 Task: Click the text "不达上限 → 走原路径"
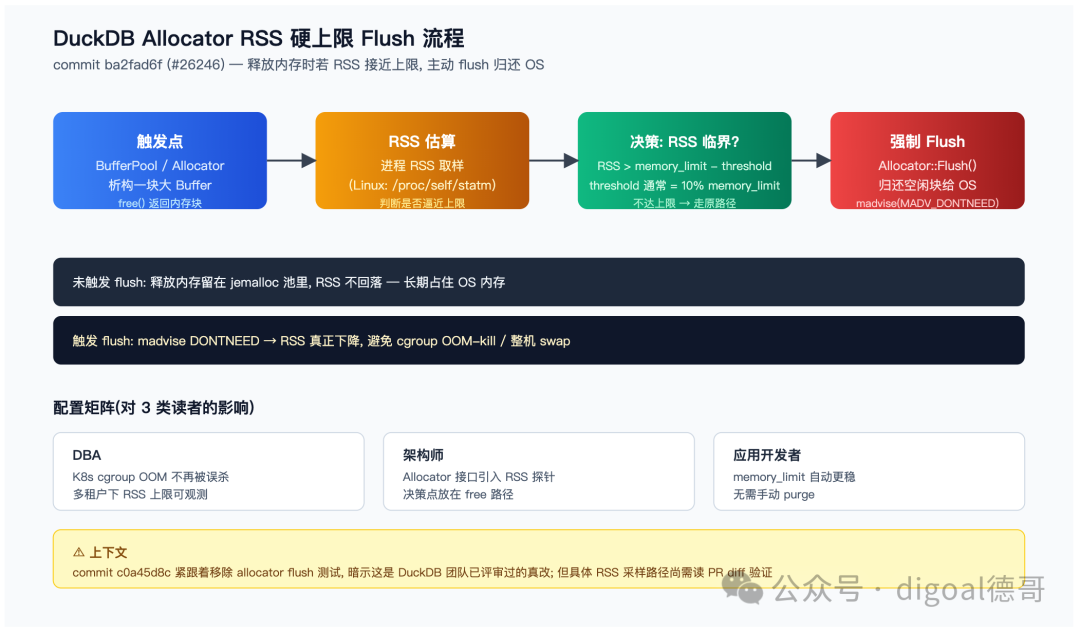tap(685, 203)
